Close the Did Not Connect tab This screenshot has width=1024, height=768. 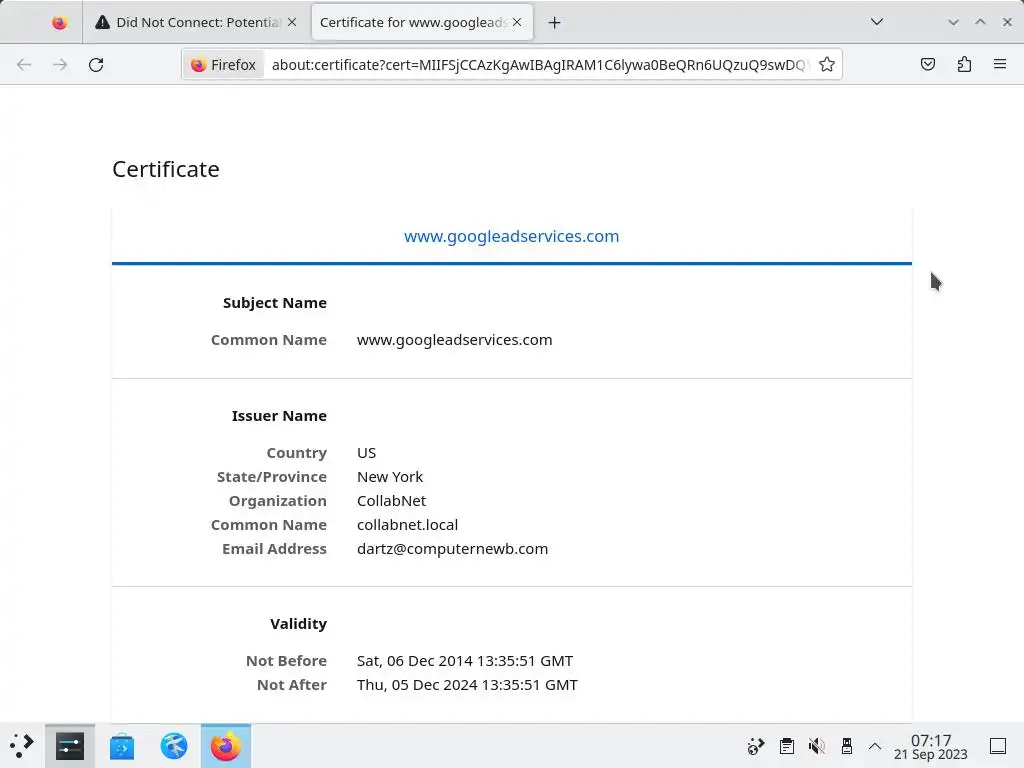click(x=292, y=22)
